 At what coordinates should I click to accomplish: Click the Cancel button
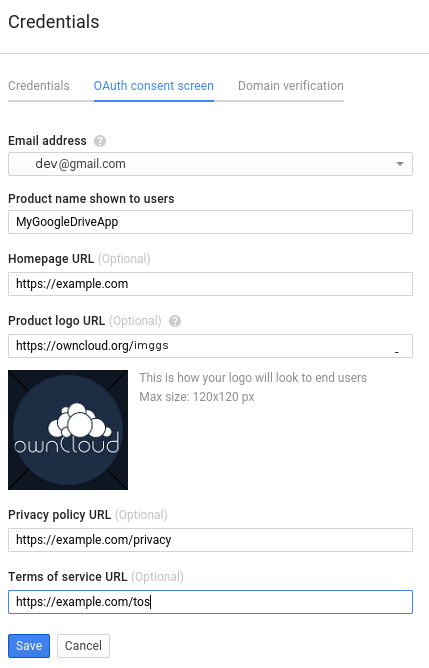pyautogui.click(x=83, y=646)
